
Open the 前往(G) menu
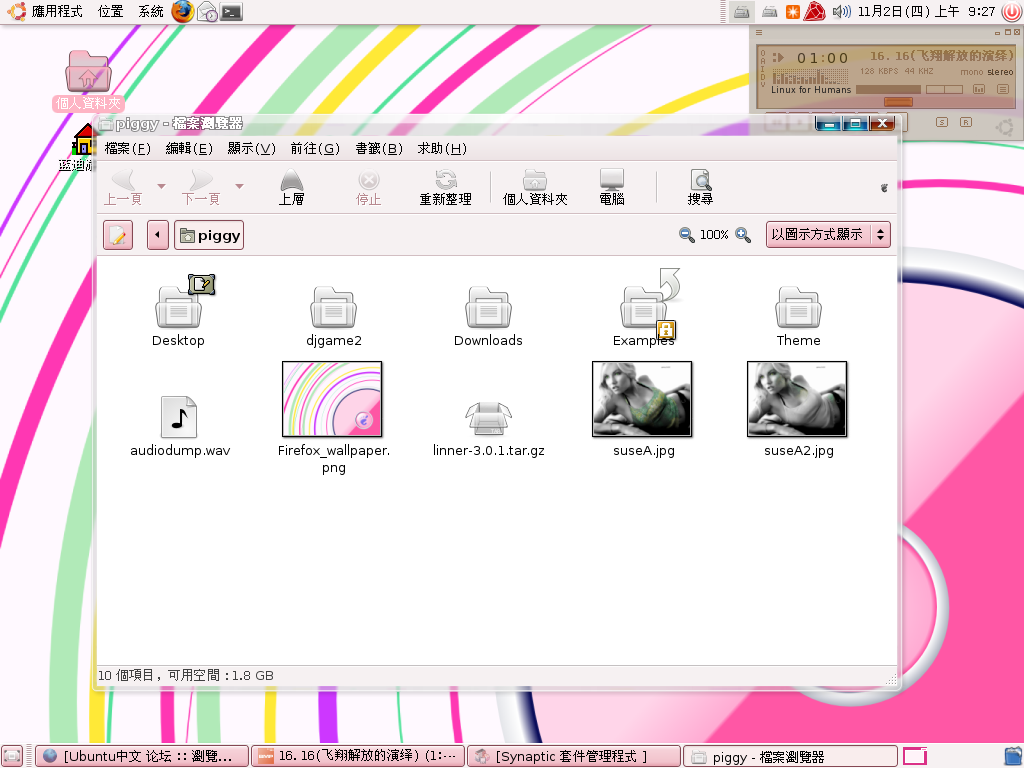tap(315, 149)
